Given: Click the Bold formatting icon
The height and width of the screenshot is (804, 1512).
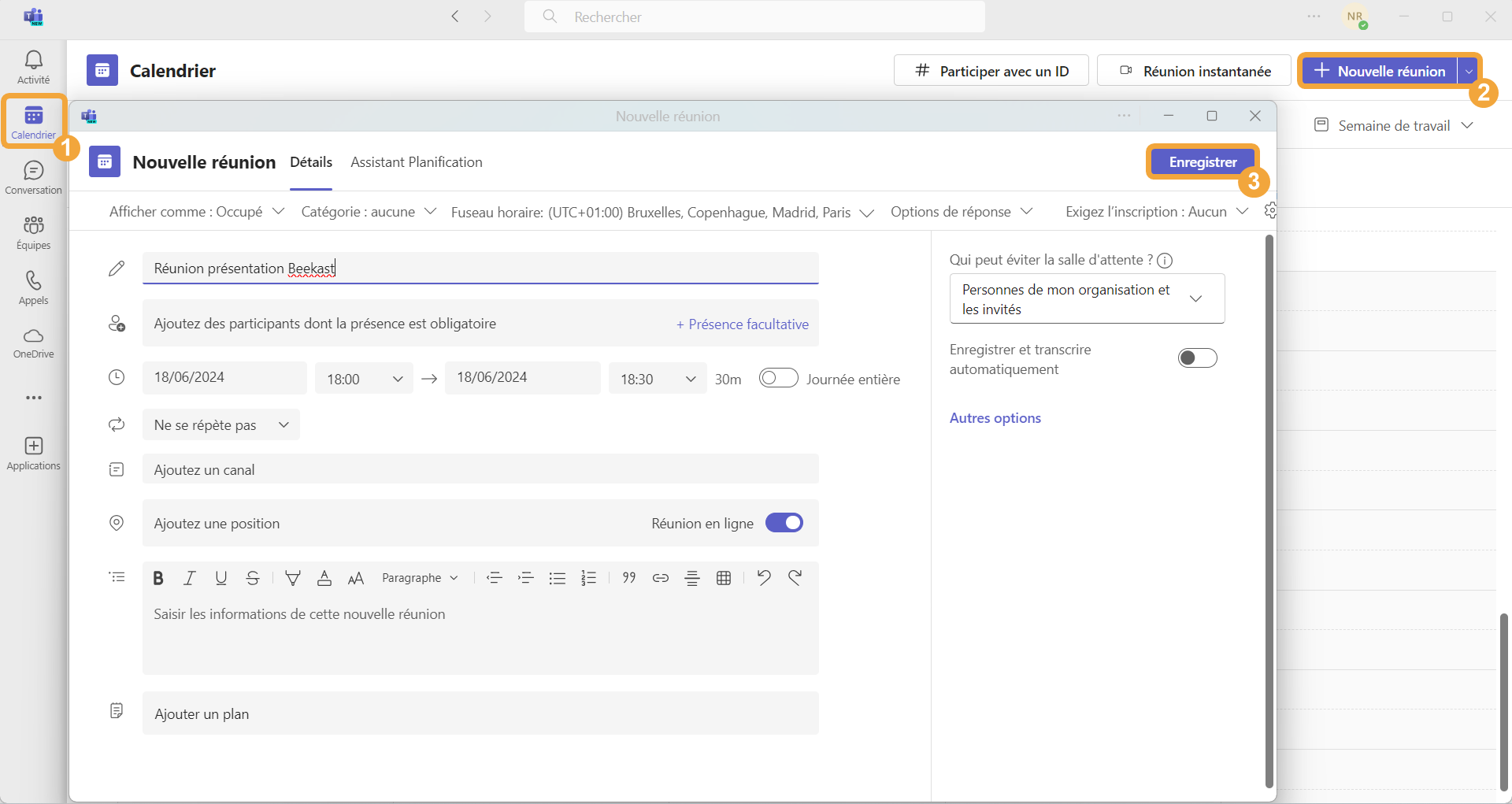Looking at the screenshot, I should [158, 578].
